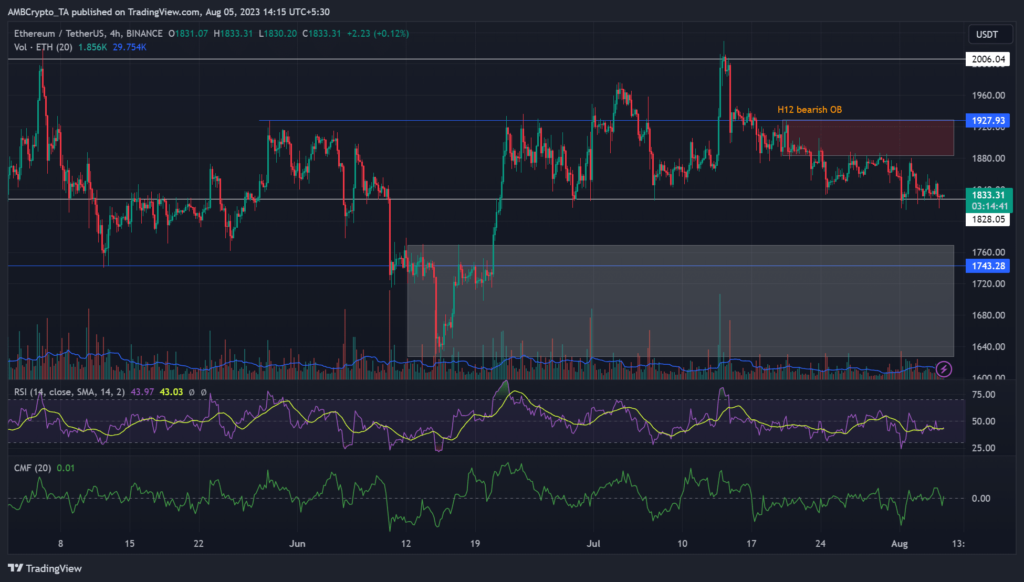Screen dimensions: 1024x582
Task: Click the 2006.04 price label
Action: pyautogui.click(x=988, y=60)
